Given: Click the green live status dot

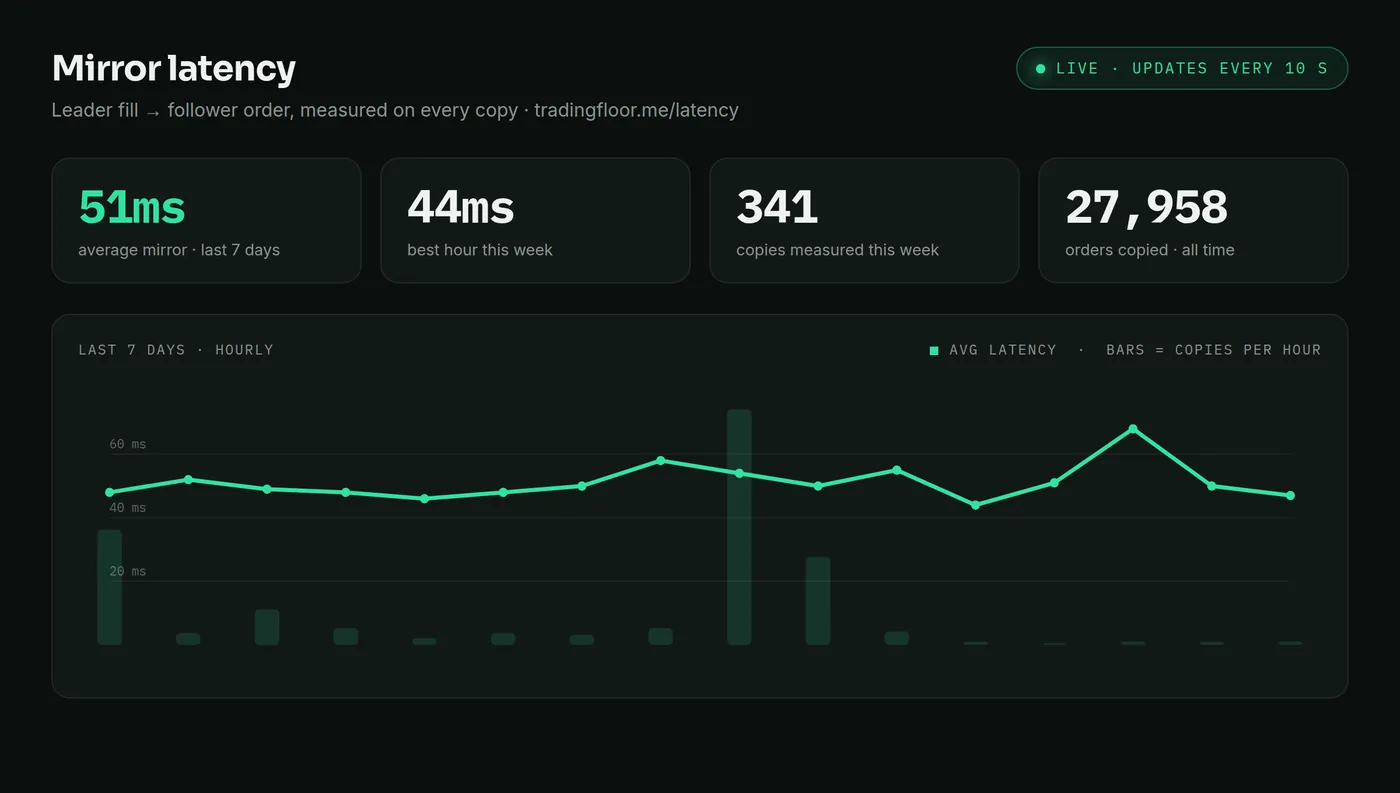Looking at the screenshot, I should coord(1040,69).
